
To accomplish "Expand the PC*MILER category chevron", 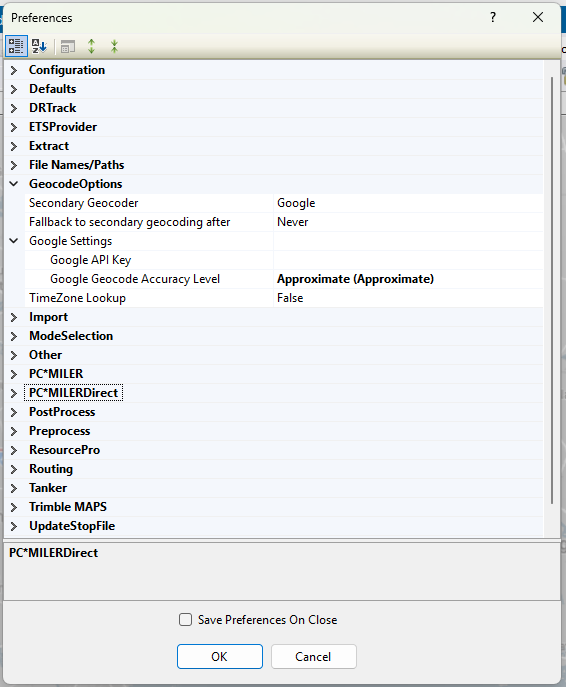I will pos(14,374).
